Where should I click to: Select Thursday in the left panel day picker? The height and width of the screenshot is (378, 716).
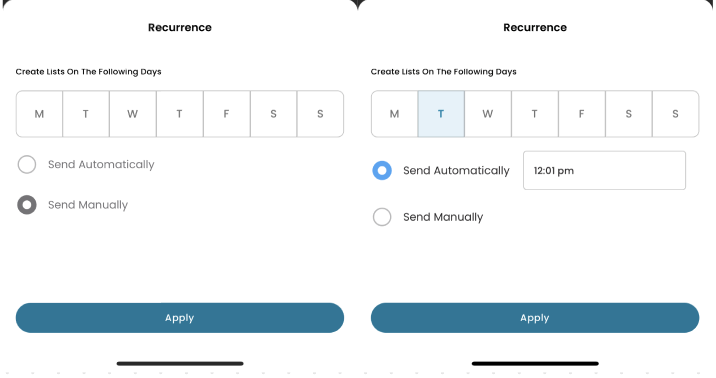click(179, 114)
